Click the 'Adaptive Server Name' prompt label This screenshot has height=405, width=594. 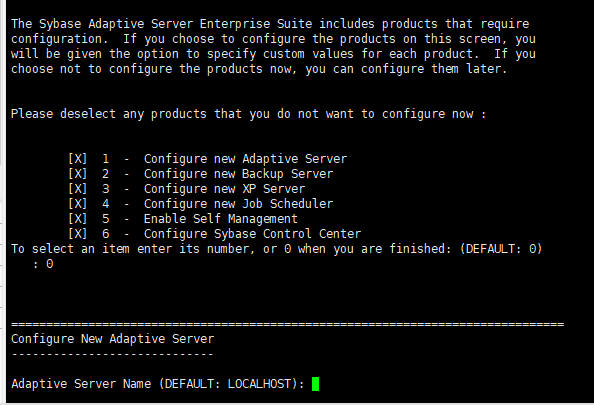(x=81, y=384)
